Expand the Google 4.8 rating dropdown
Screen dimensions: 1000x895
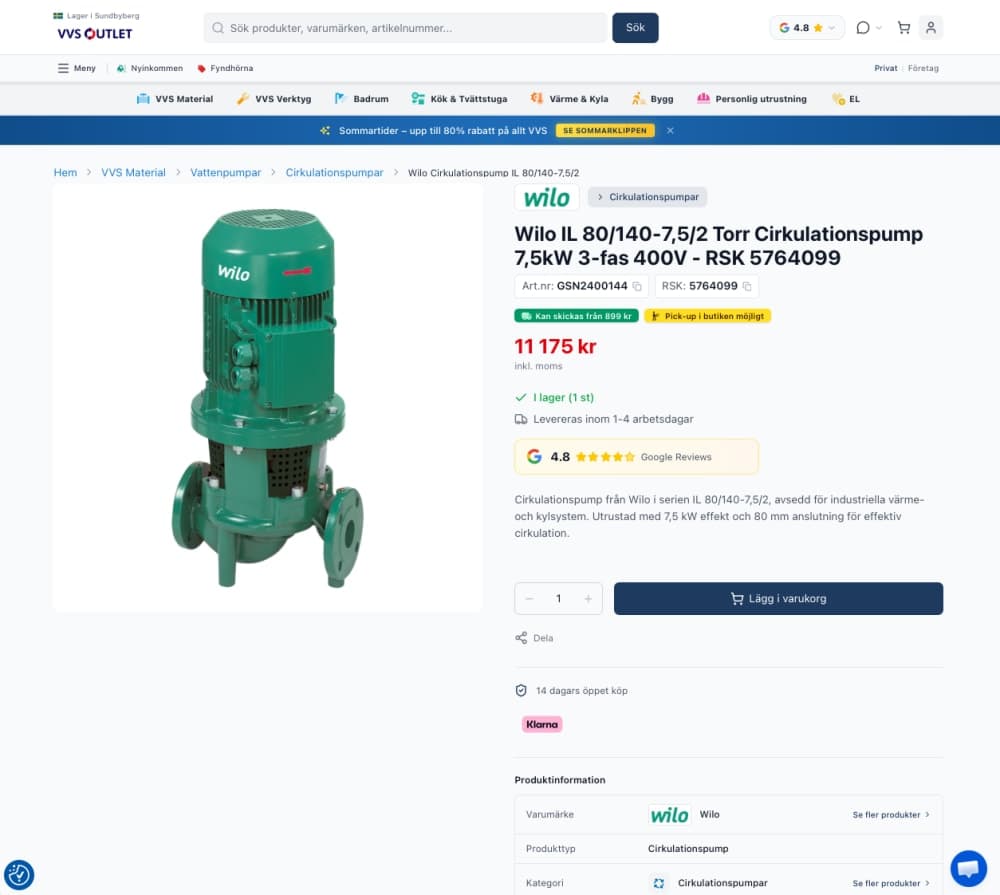click(x=807, y=27)
